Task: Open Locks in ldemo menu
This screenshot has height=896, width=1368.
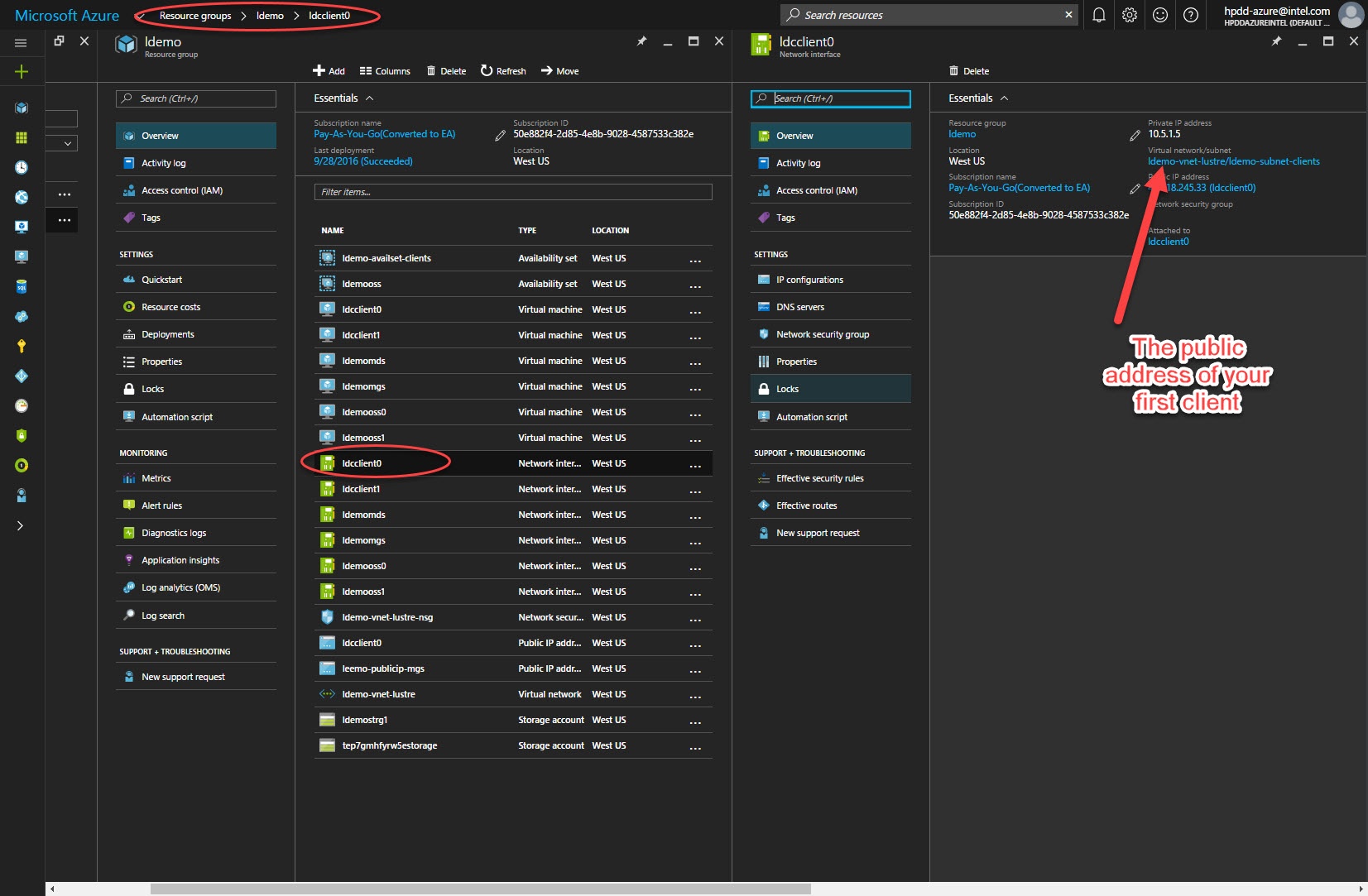Action: pos(196,389)
